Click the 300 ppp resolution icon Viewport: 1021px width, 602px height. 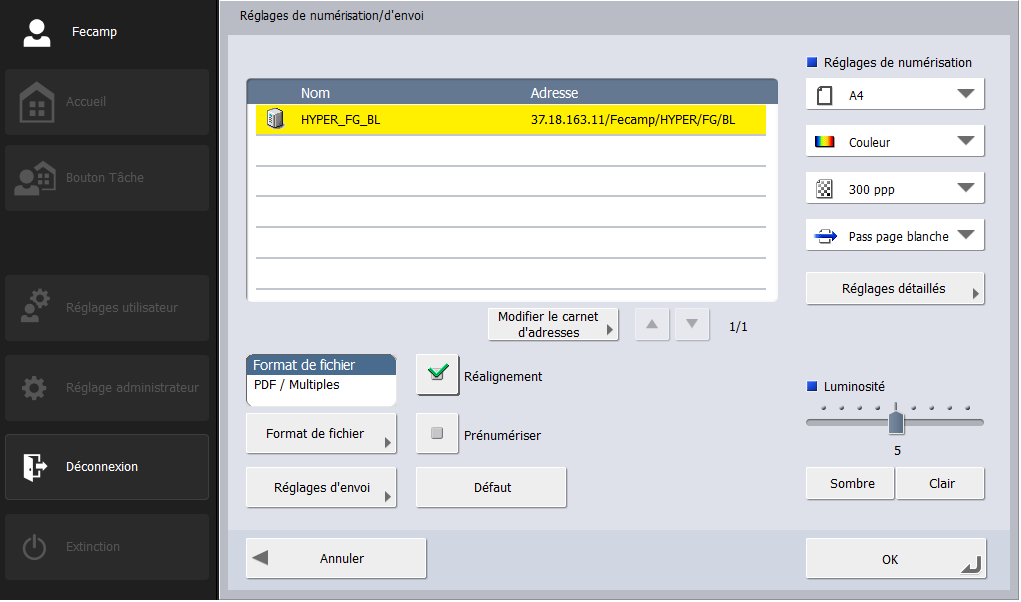click(x=825, y=189)
